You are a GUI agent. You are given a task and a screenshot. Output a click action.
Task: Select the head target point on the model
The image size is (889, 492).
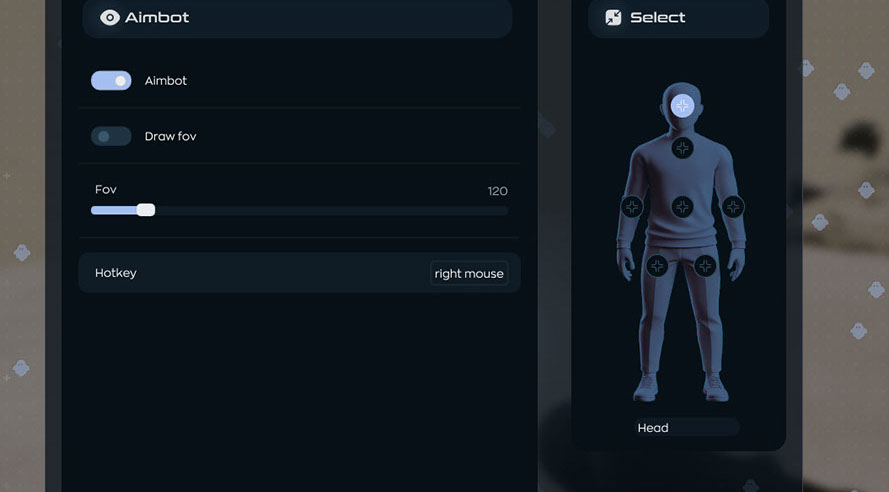(682, 105)
